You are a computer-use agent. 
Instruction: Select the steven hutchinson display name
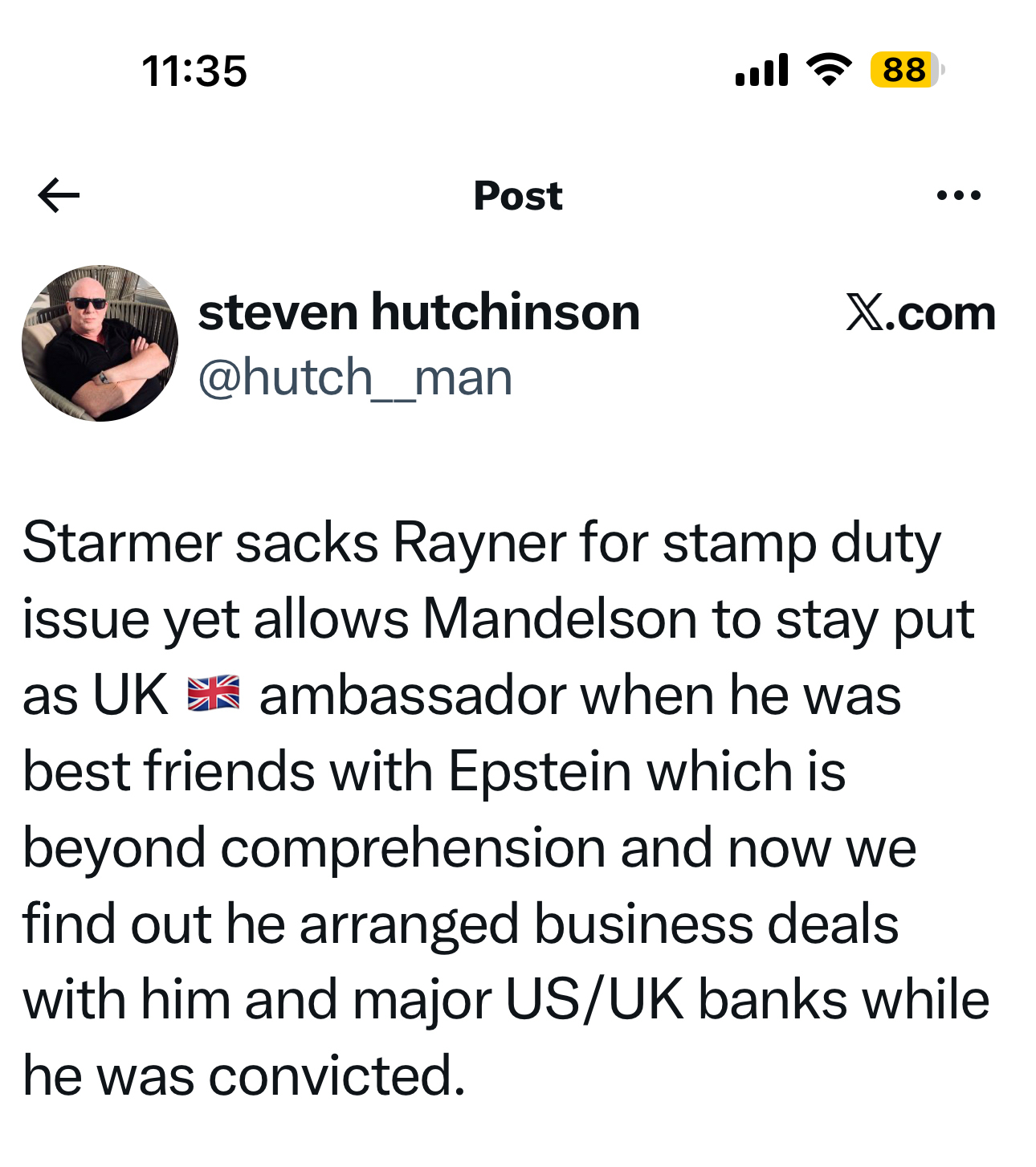pyautogui.click(x=418, y=312)
